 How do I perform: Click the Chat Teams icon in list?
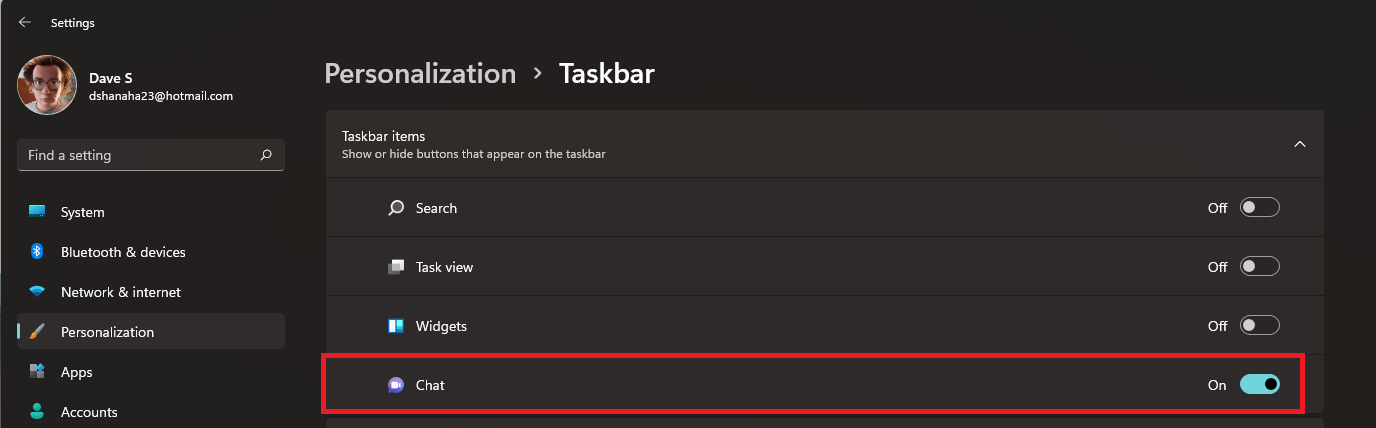point(396,385)
